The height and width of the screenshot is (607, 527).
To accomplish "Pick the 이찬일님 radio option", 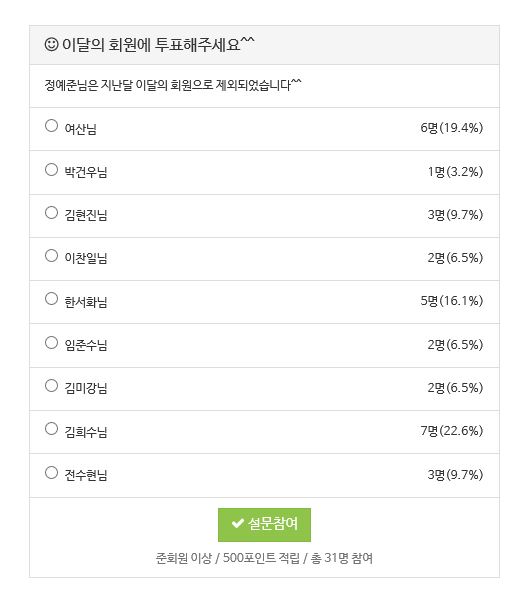I will pos(51,255).
